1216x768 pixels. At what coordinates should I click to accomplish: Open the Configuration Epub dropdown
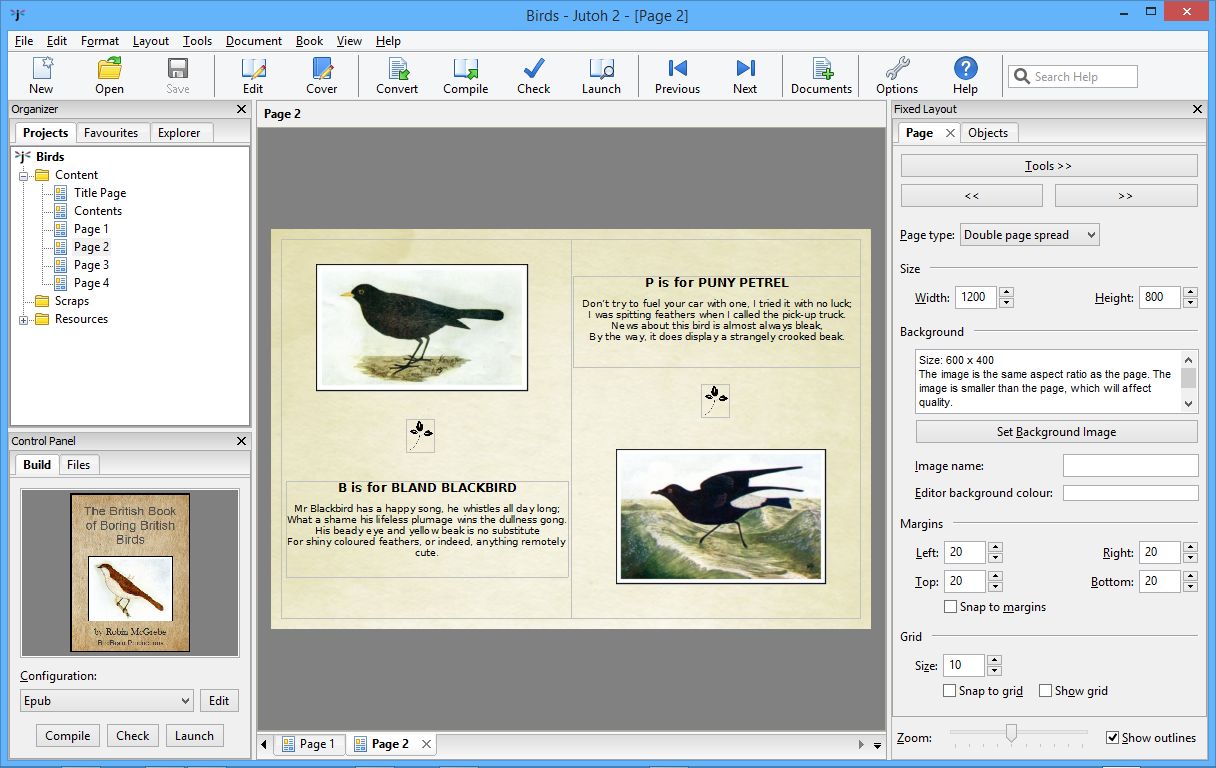click(107, 701)
